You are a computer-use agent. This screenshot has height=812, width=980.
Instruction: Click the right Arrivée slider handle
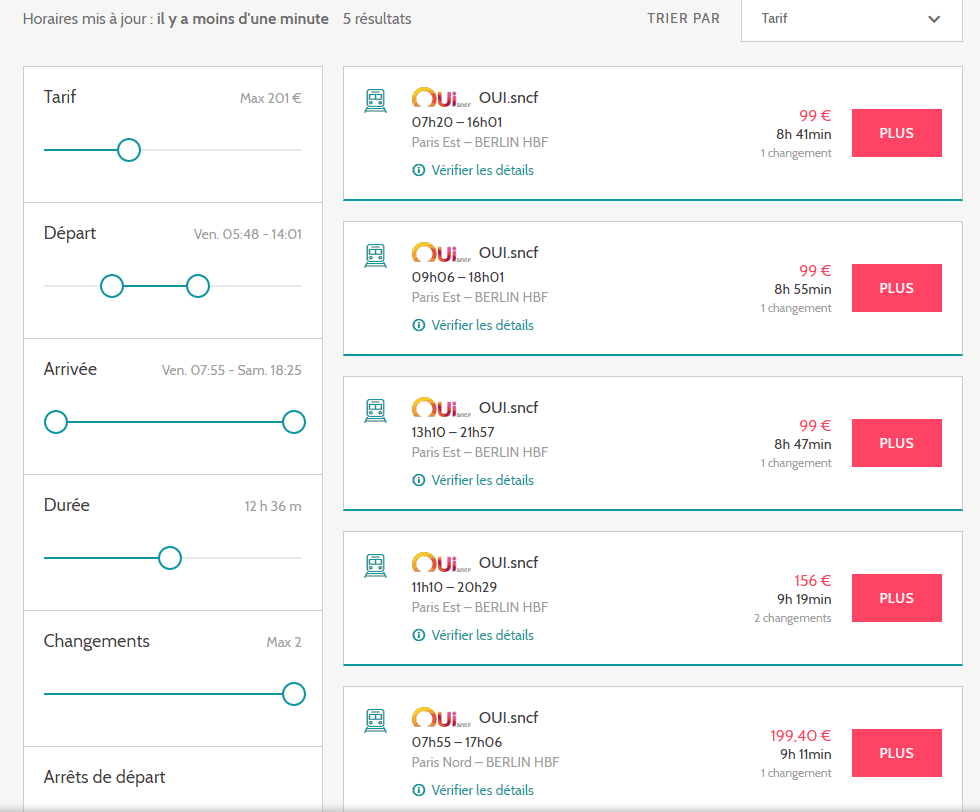tap(294, 422)
